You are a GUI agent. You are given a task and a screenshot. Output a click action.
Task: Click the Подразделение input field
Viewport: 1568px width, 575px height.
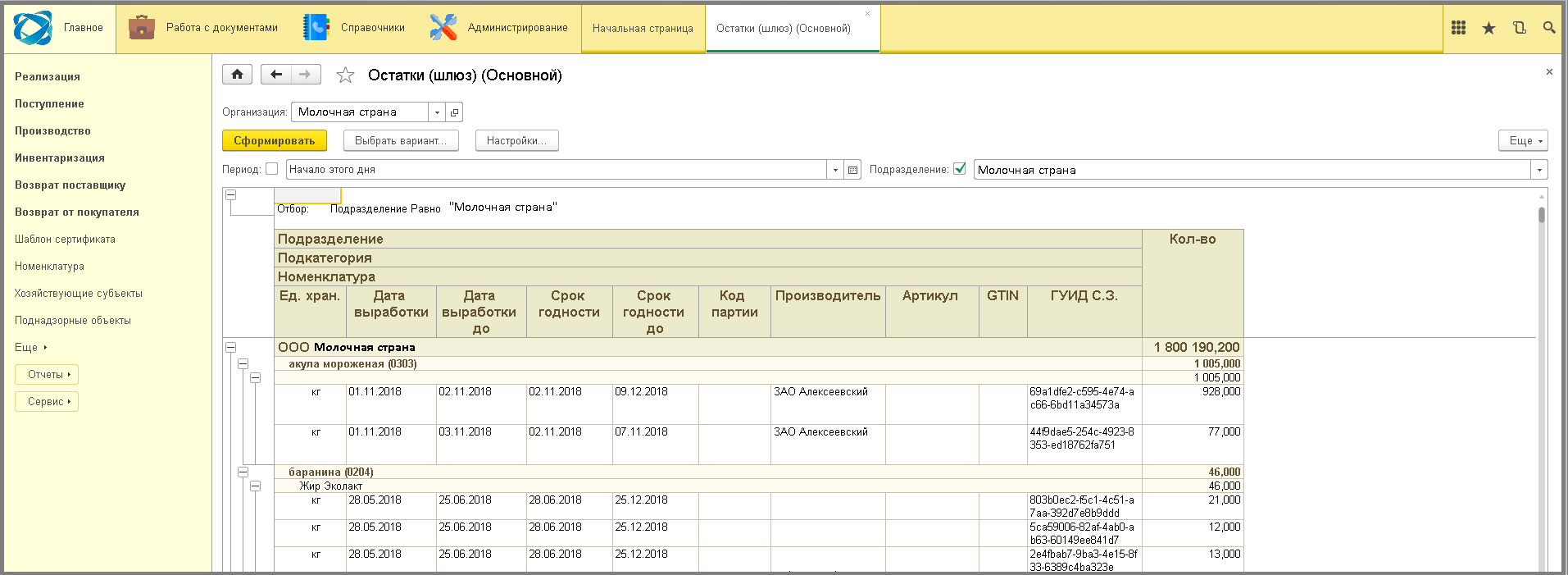(1252, 170)
